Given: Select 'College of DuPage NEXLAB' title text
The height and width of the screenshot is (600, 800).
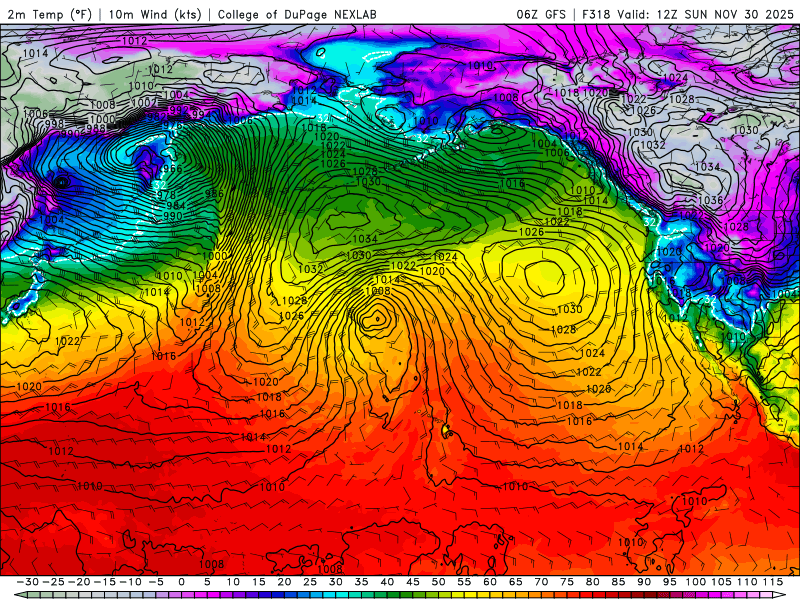Looking at the screenshot, I should coord(297,14).
